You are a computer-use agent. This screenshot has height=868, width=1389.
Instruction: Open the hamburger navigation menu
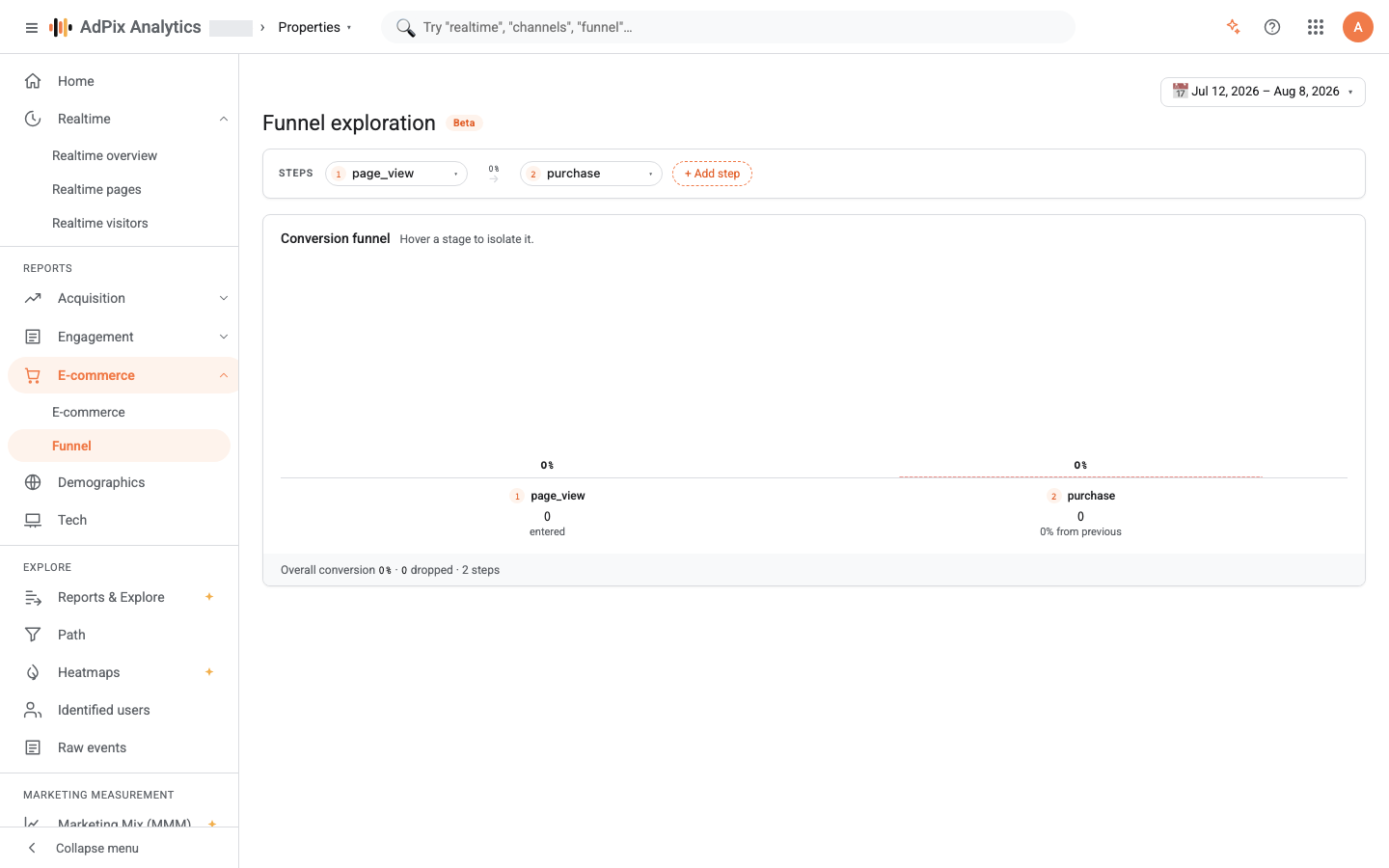coord(32,28)
